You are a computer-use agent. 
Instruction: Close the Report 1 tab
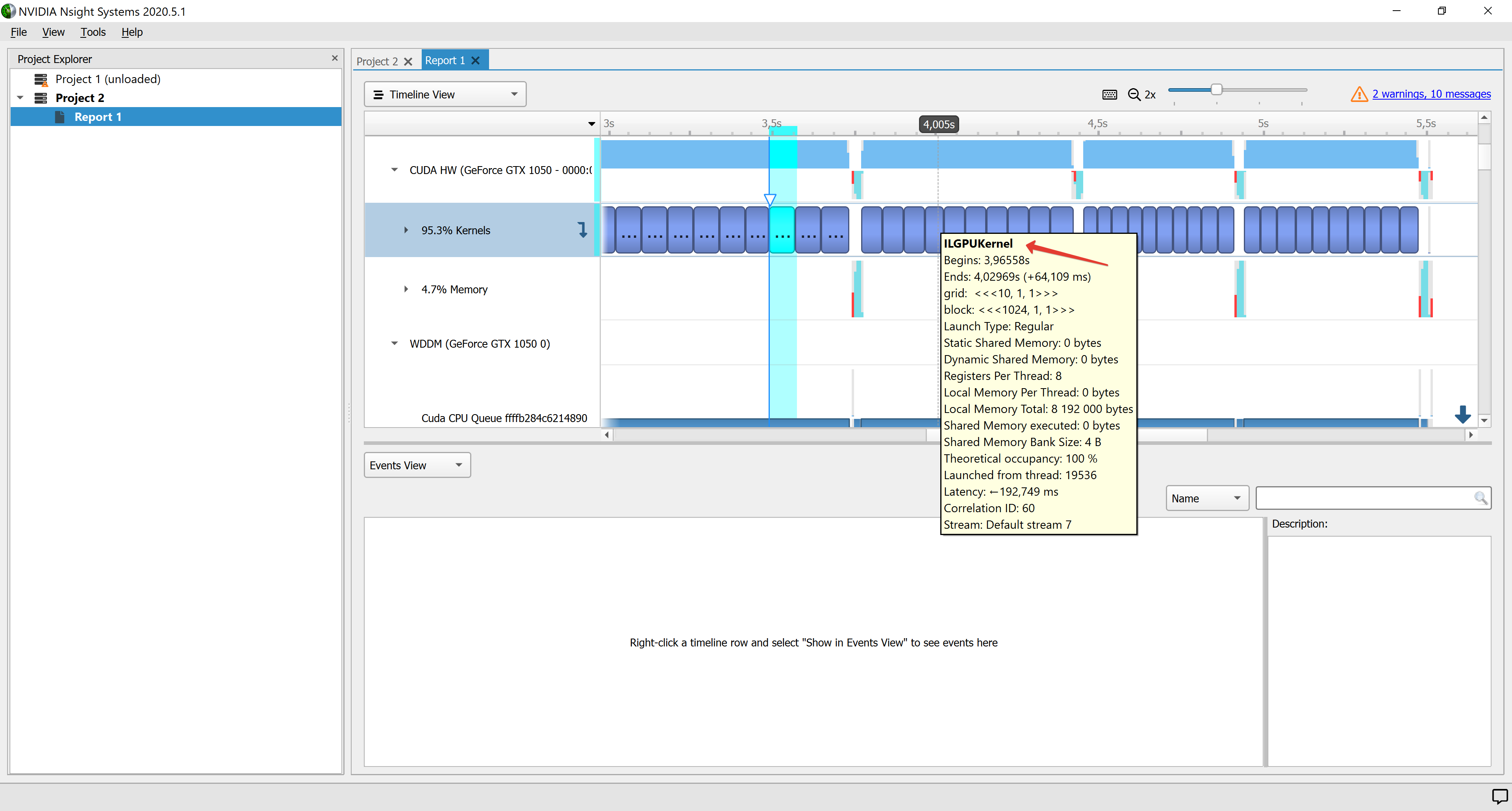pyautogui.click(x=475, y=61)
